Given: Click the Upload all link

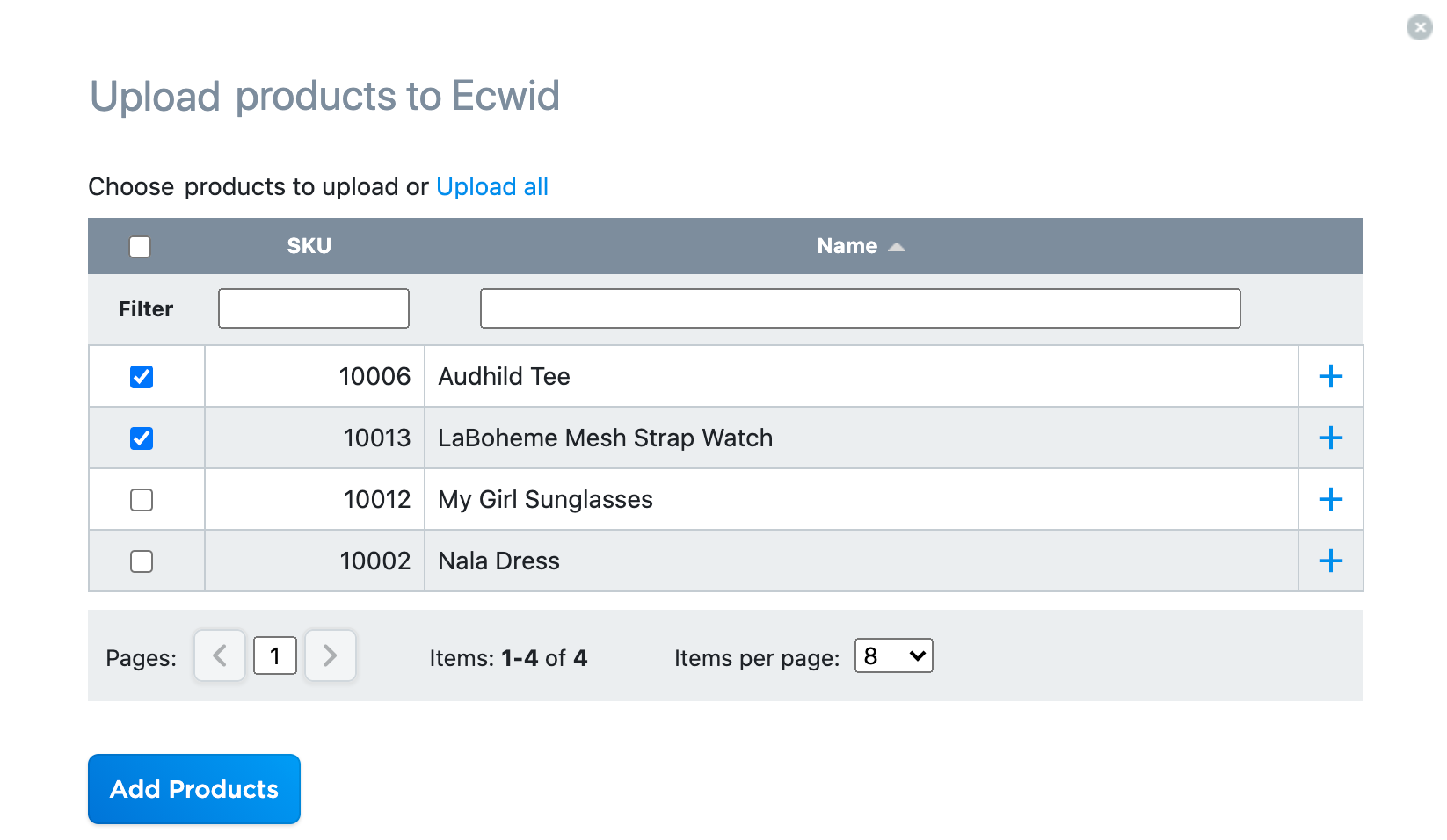Looking at the screenshot, I should 491,187.
